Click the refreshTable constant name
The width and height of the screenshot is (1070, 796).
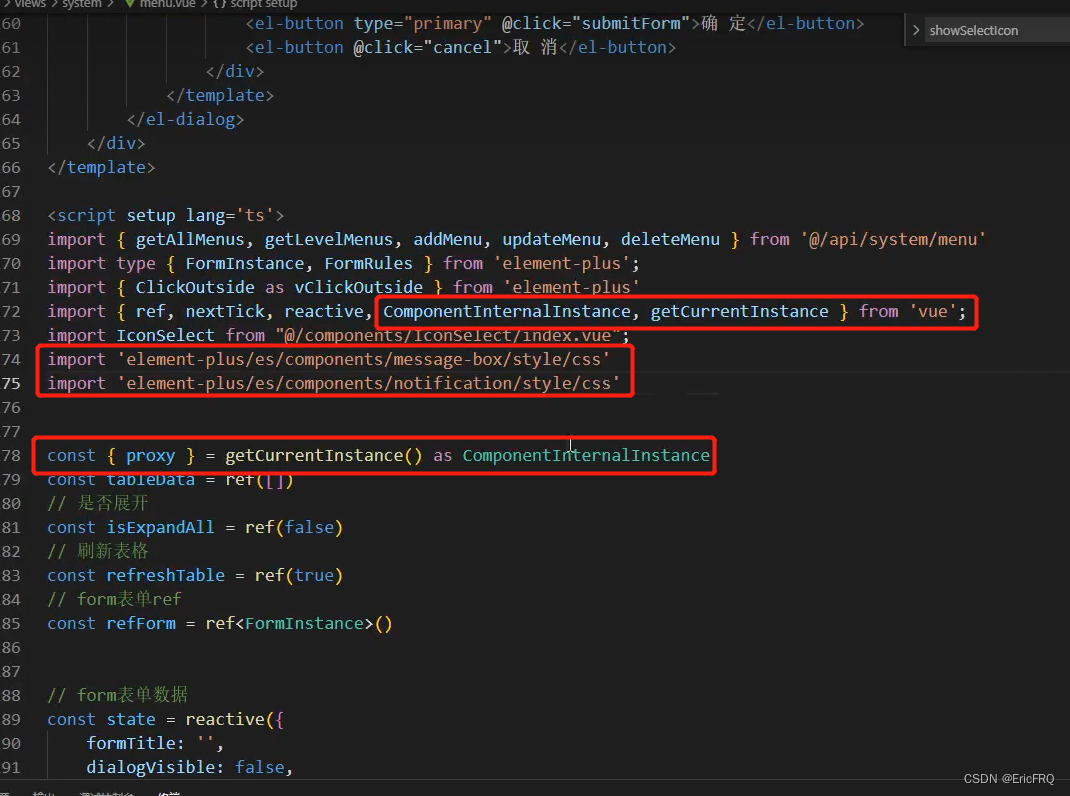(x=165, y=575)
